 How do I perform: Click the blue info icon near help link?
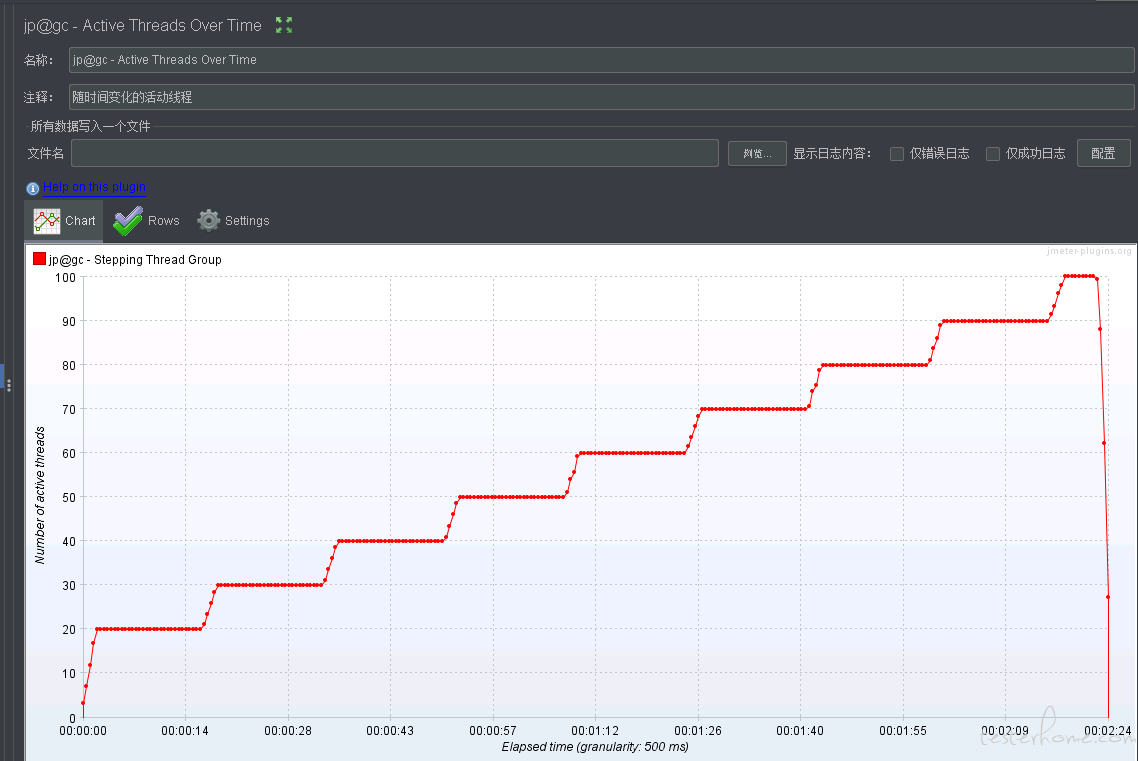pyautogui.click(x=33, y=189)
